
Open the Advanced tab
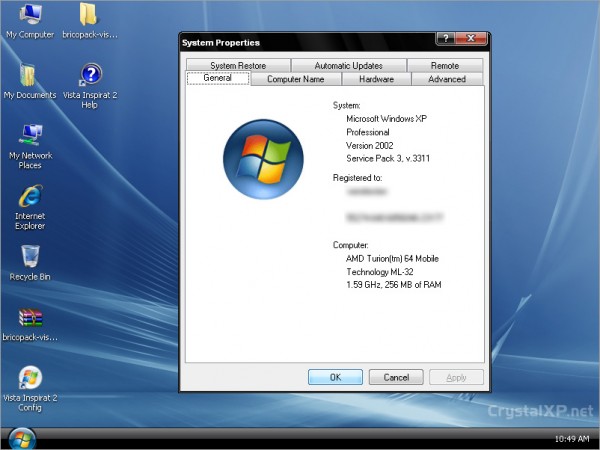[x=447, y=79]
